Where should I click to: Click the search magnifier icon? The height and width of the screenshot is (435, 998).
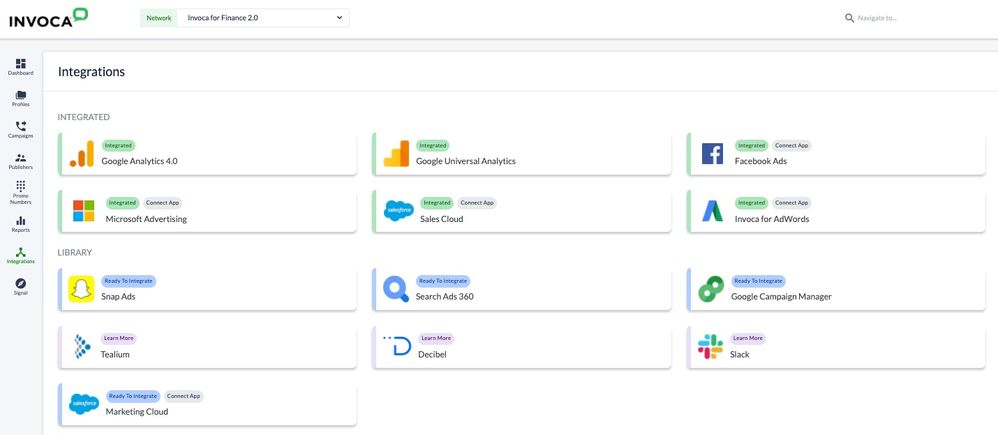pyautogui.click(x=850, y=18)
